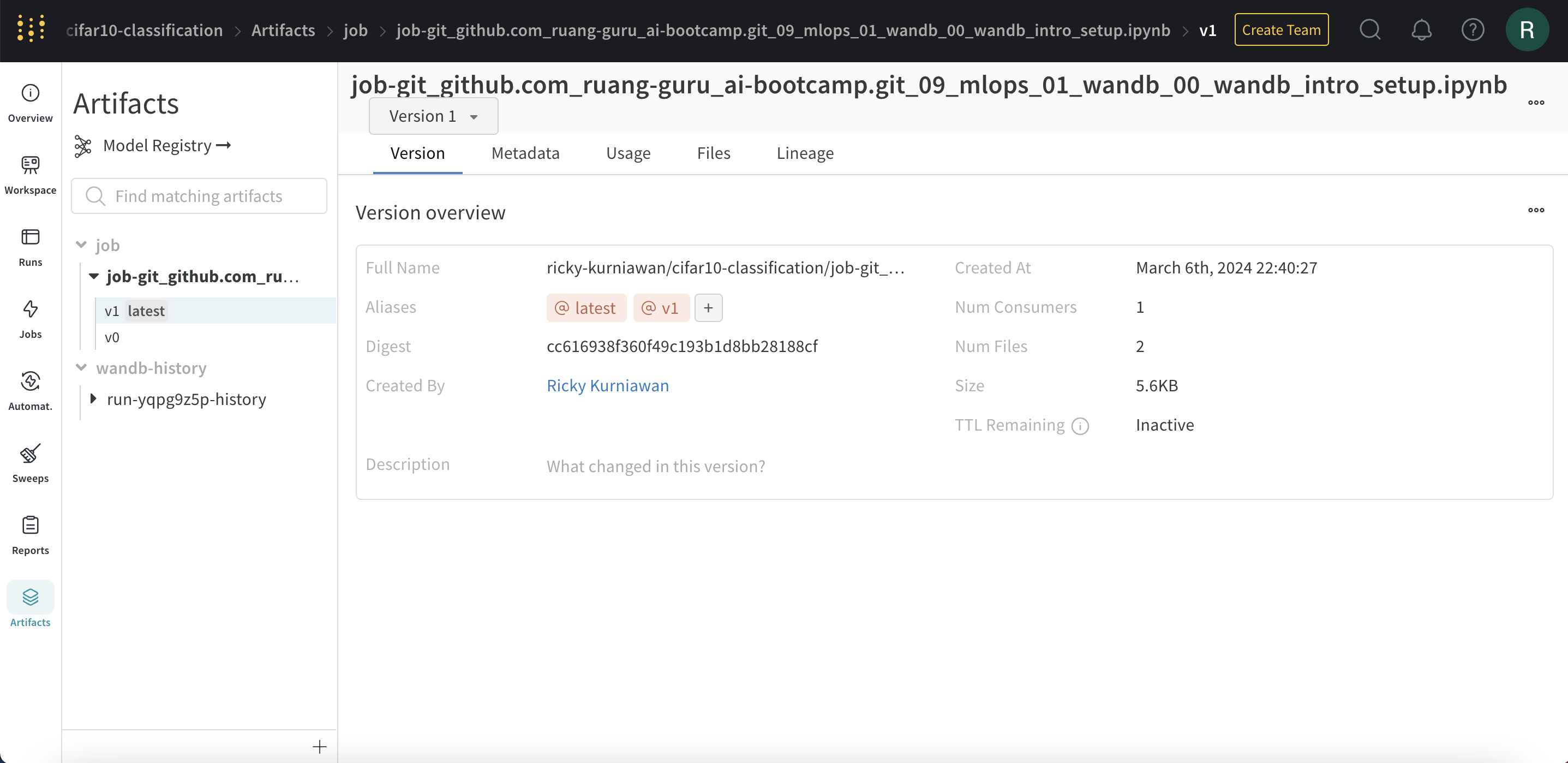1568x763 pixels.
Task: Add a new alias with plus button
Action: pos(708,308)
